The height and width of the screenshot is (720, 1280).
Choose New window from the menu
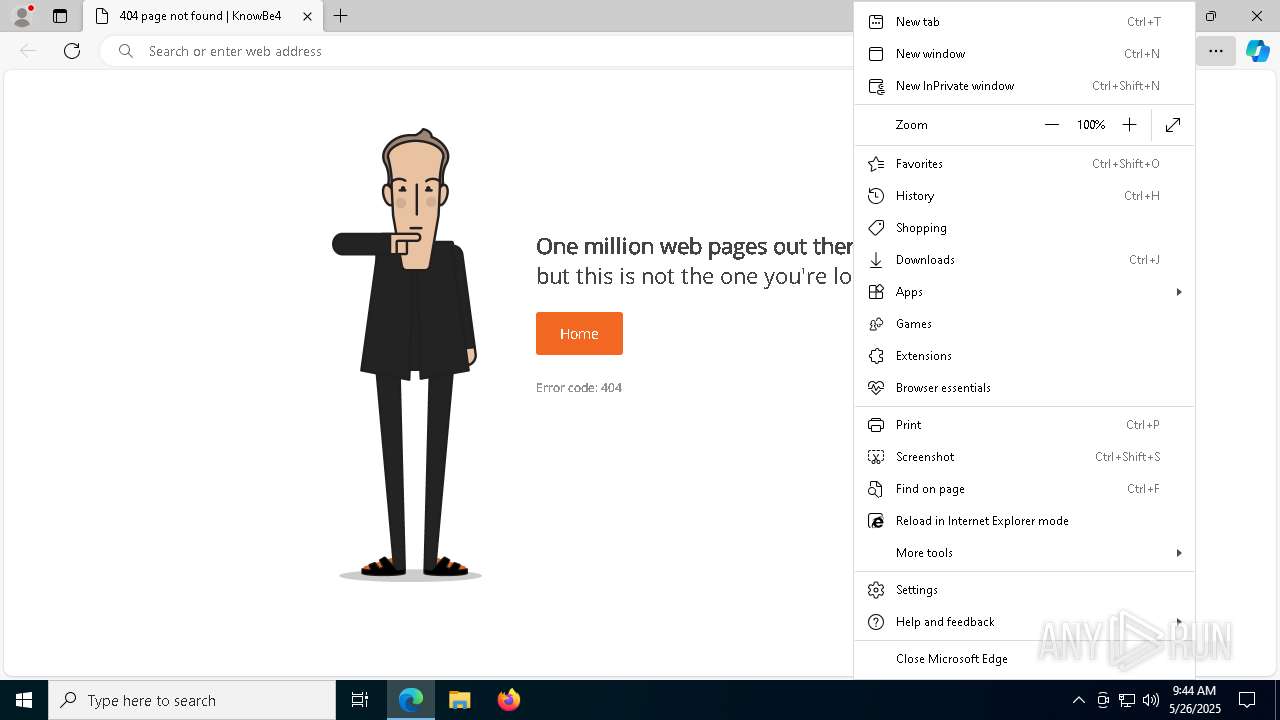click(x=1024, y=54)
